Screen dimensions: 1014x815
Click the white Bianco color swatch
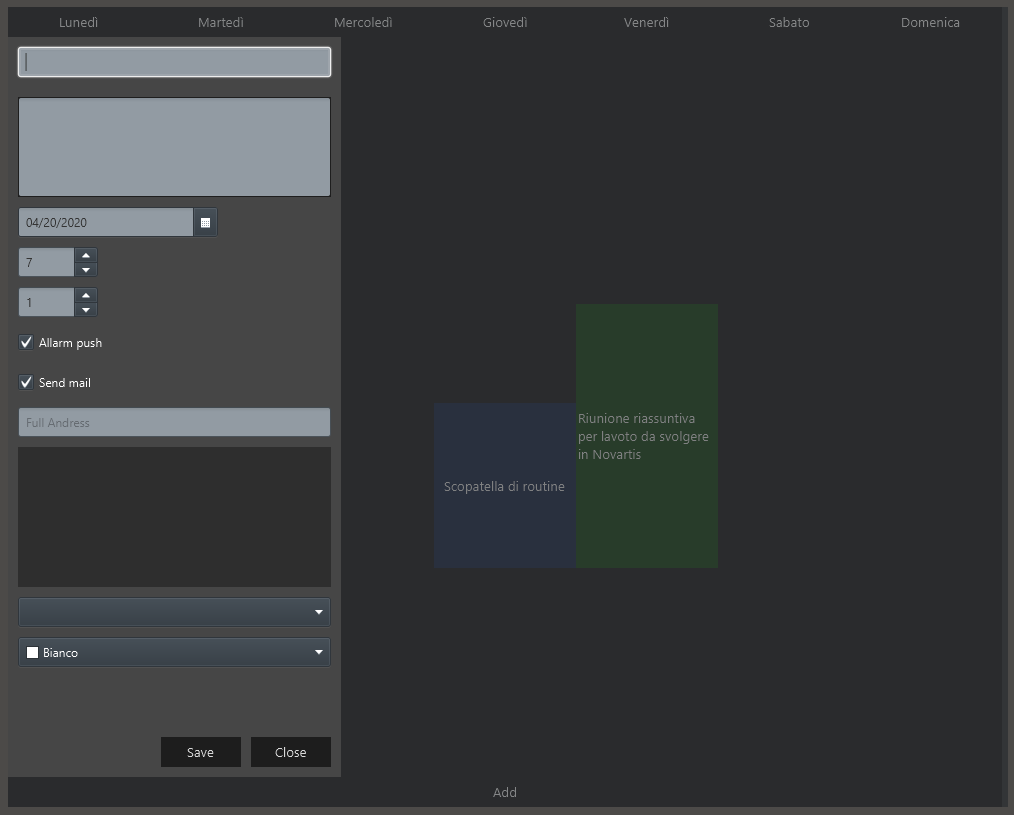coord(32,653)
